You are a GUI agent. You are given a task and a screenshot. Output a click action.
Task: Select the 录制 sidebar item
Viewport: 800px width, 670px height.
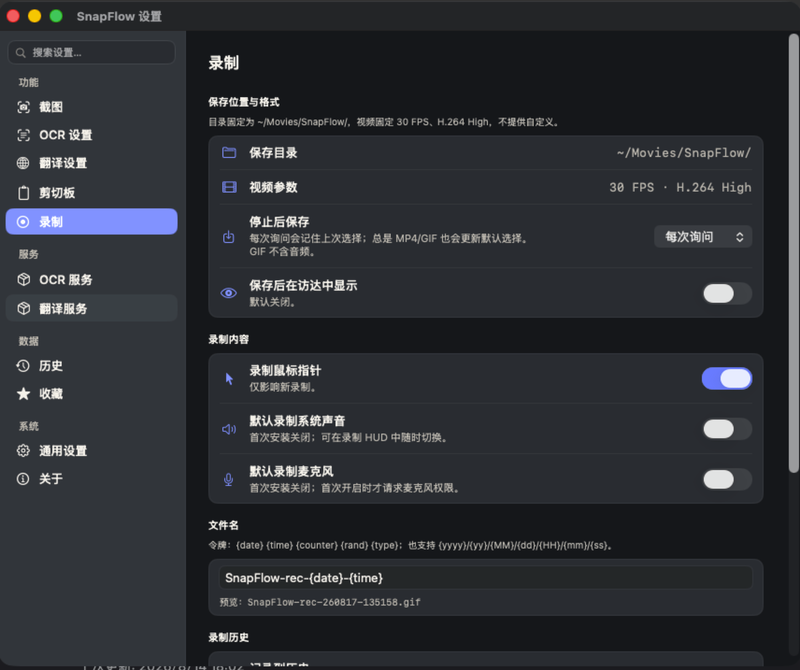pos(92,222)
